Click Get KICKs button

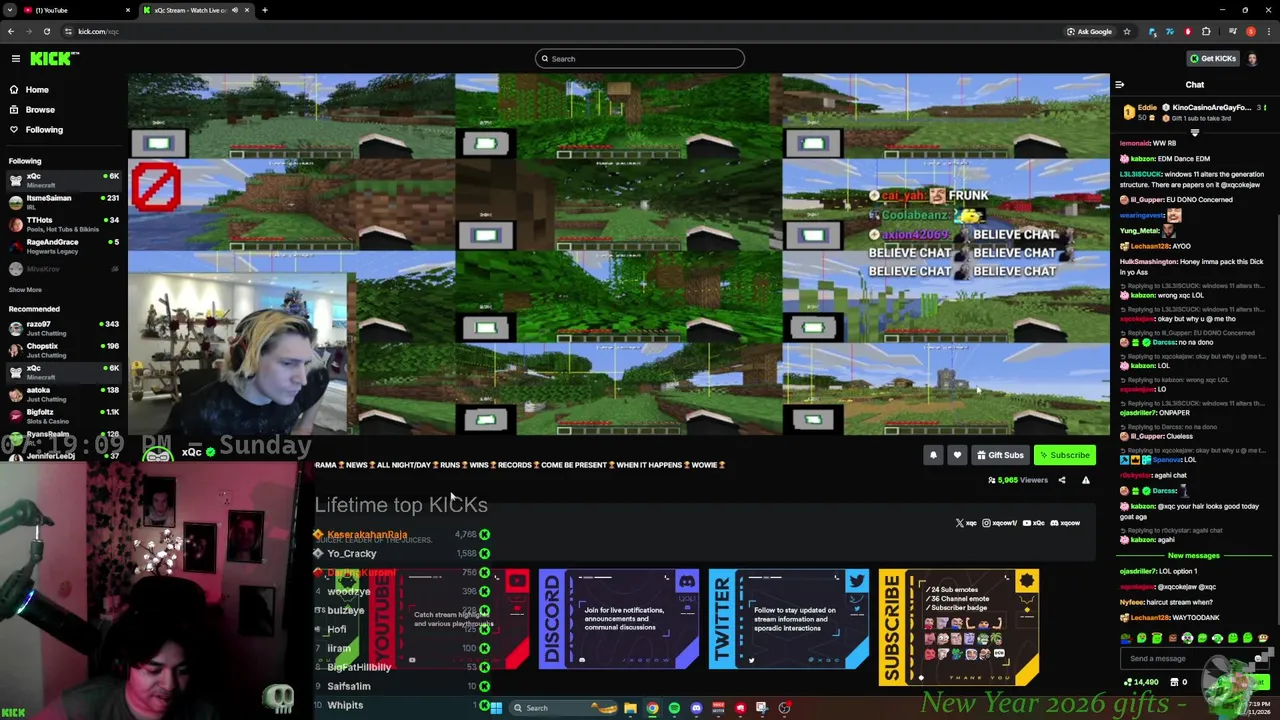(1213, 58)
